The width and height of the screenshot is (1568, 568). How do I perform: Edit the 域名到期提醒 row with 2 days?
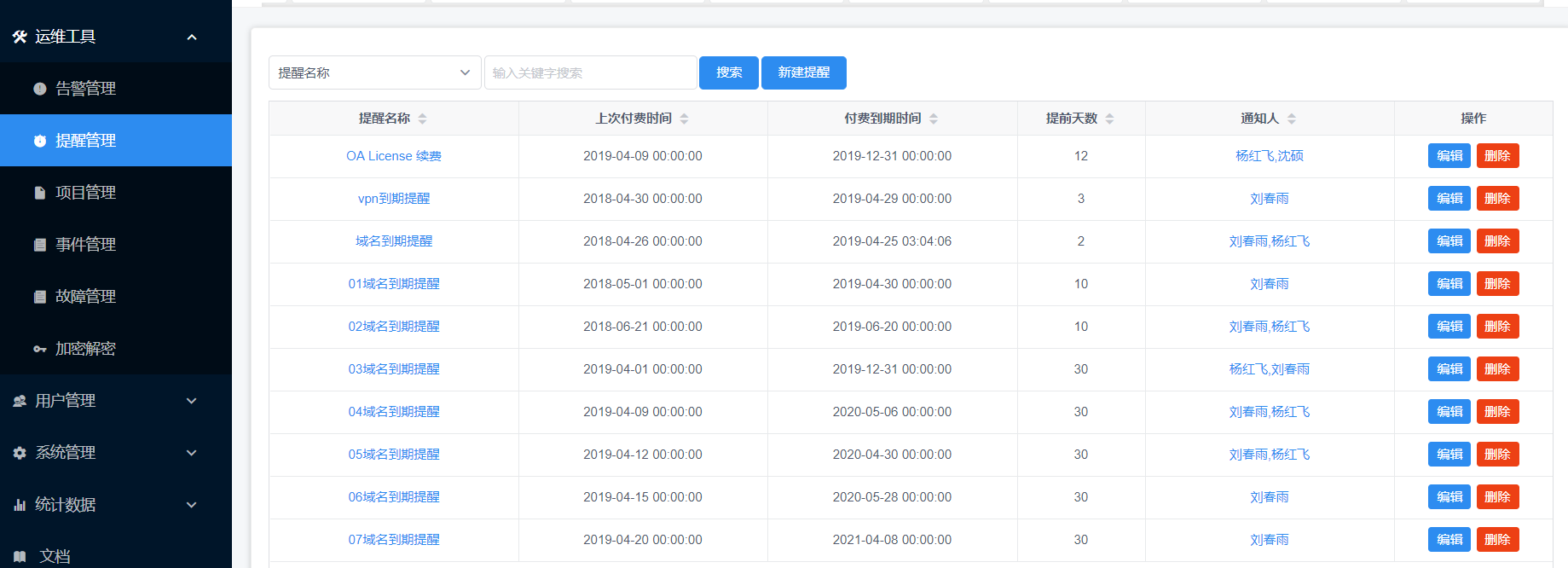pos(1449,241)
